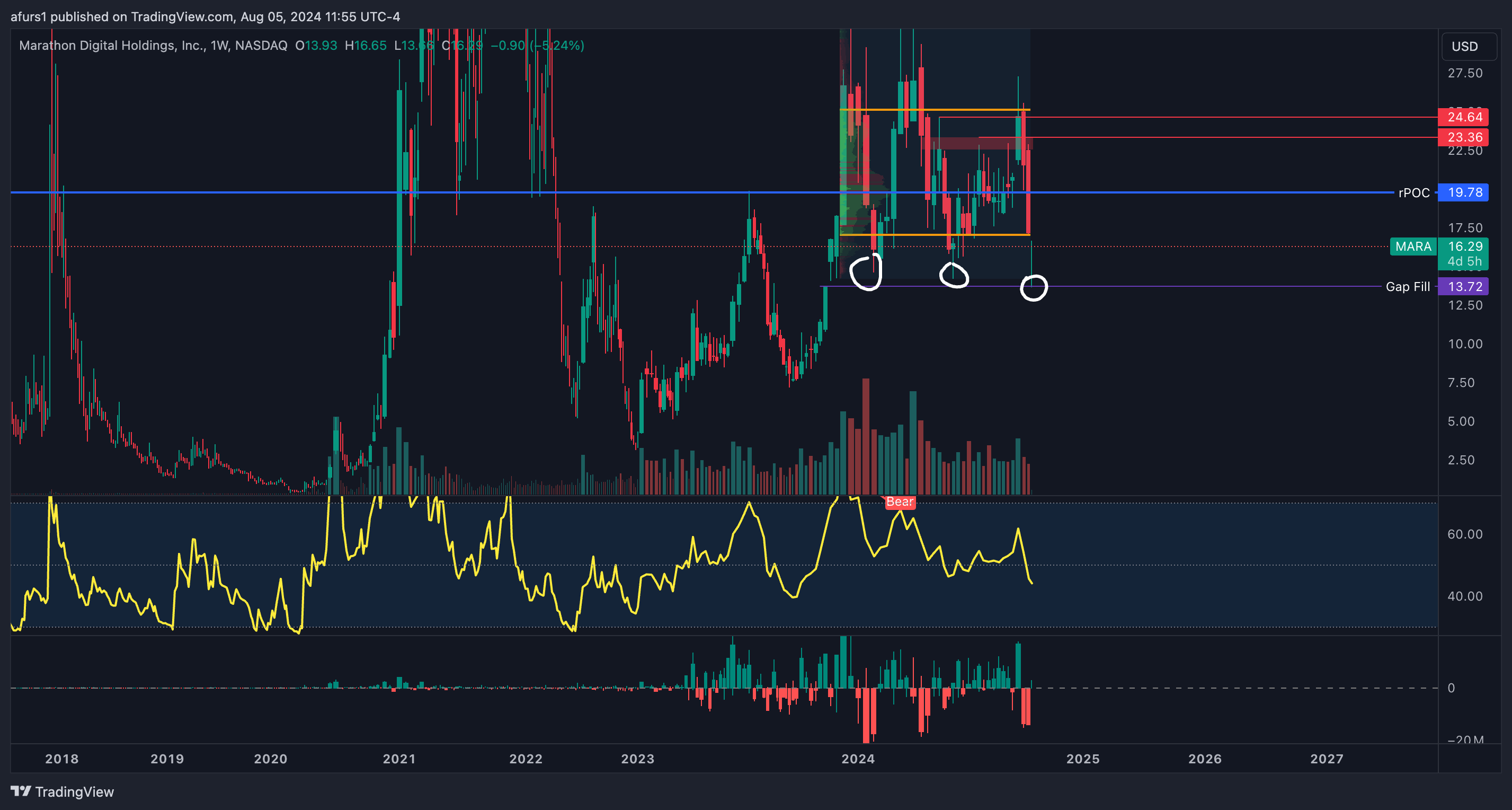Click the 5.00 price axis label
1512x810 pixels.
1461,422
